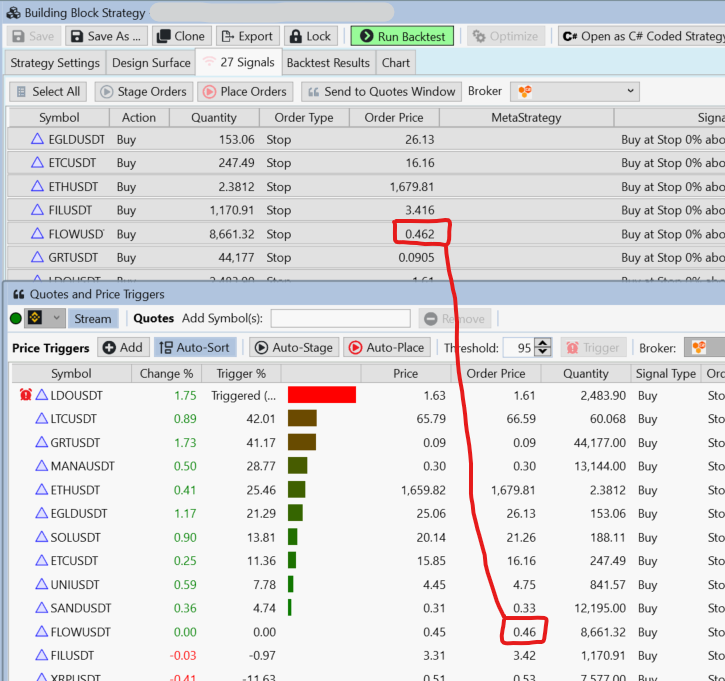Send signals to Quotes Window
The width and height of the screenshot is (725, 681).
tap(380, 91)
